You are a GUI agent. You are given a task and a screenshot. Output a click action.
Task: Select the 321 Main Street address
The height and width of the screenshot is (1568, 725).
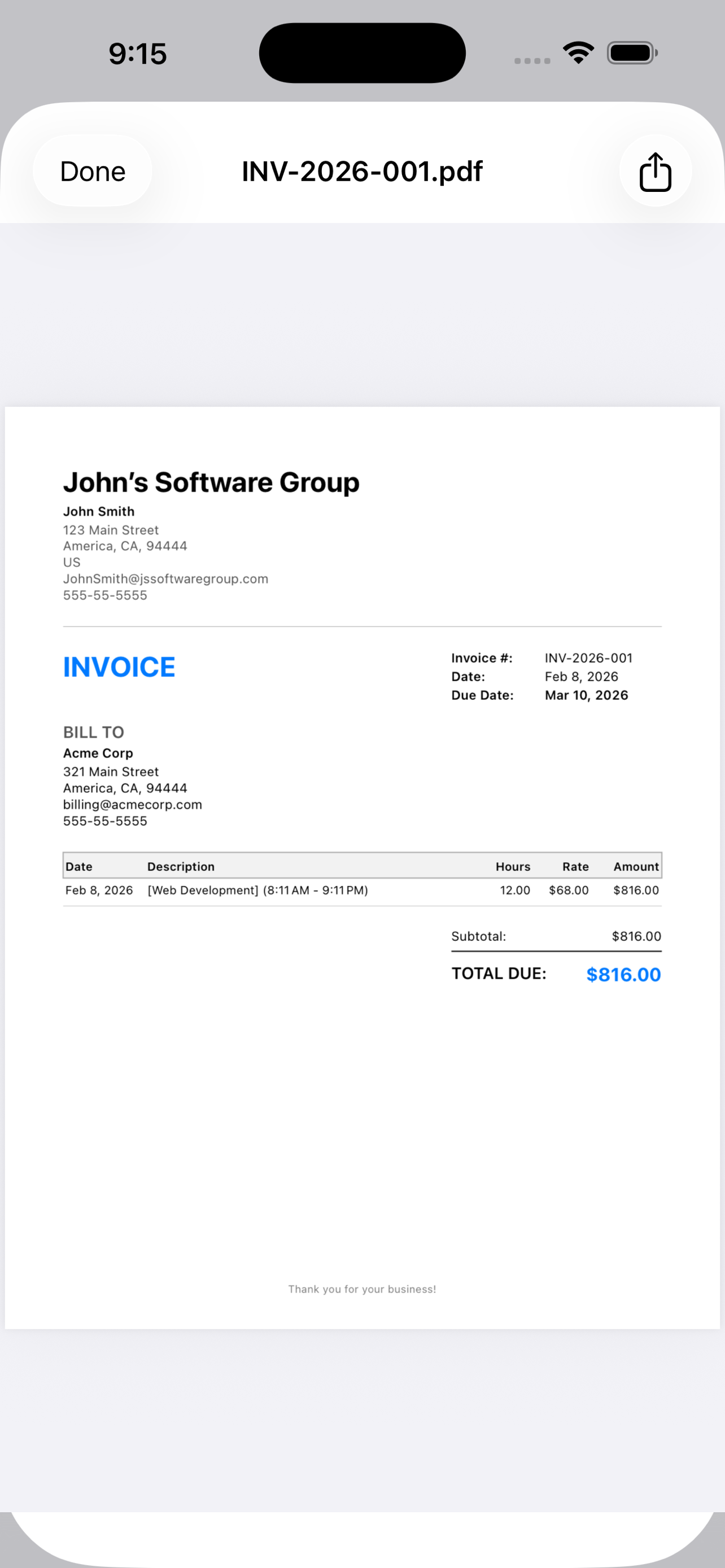(111, 771)
